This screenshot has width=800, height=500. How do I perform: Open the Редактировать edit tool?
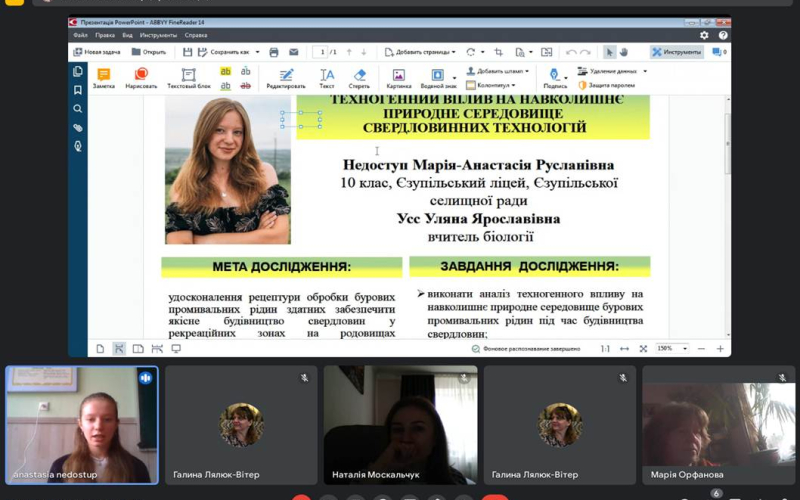coord(286,78)
